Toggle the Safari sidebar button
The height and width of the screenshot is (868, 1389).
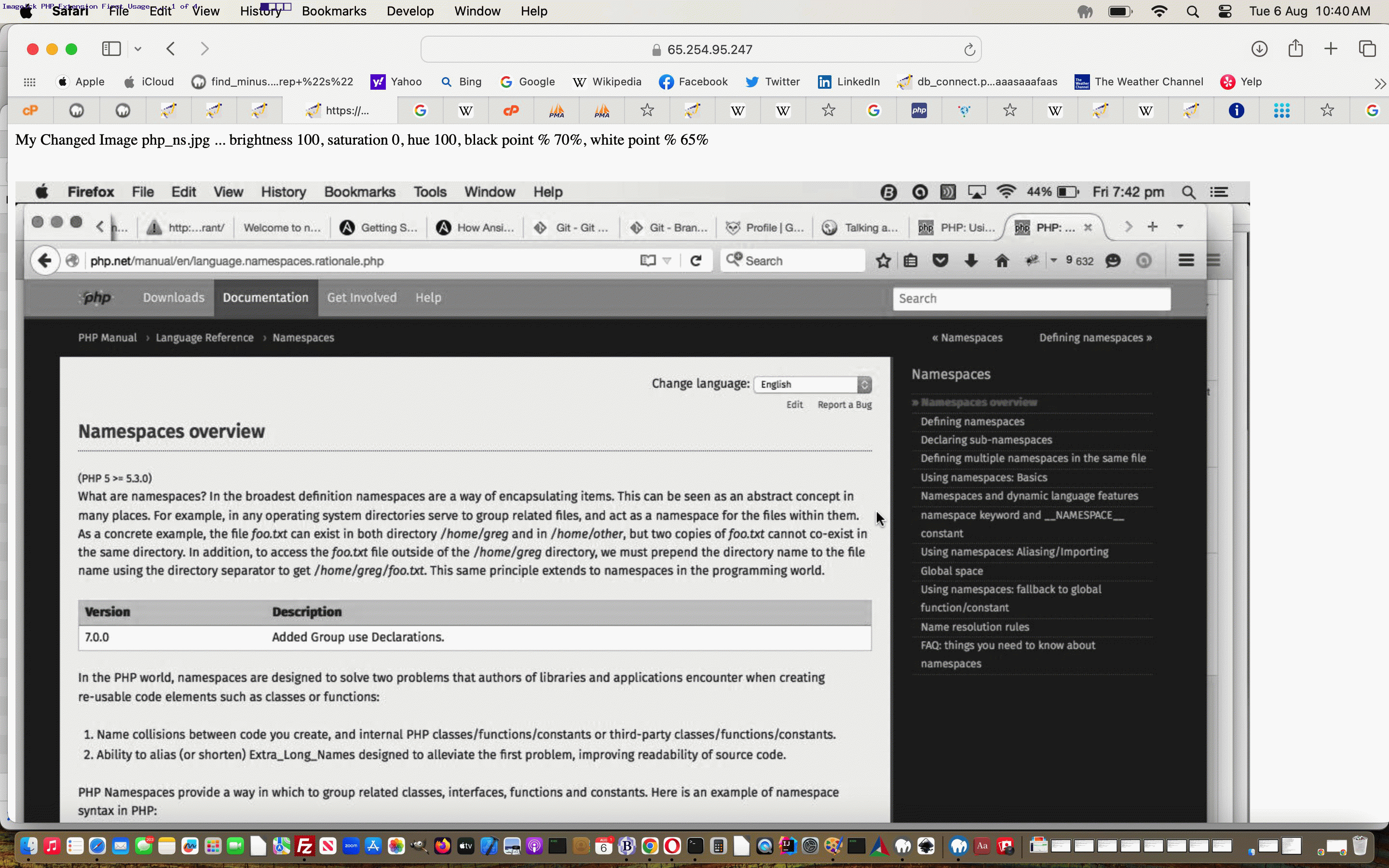coord(111,49)
